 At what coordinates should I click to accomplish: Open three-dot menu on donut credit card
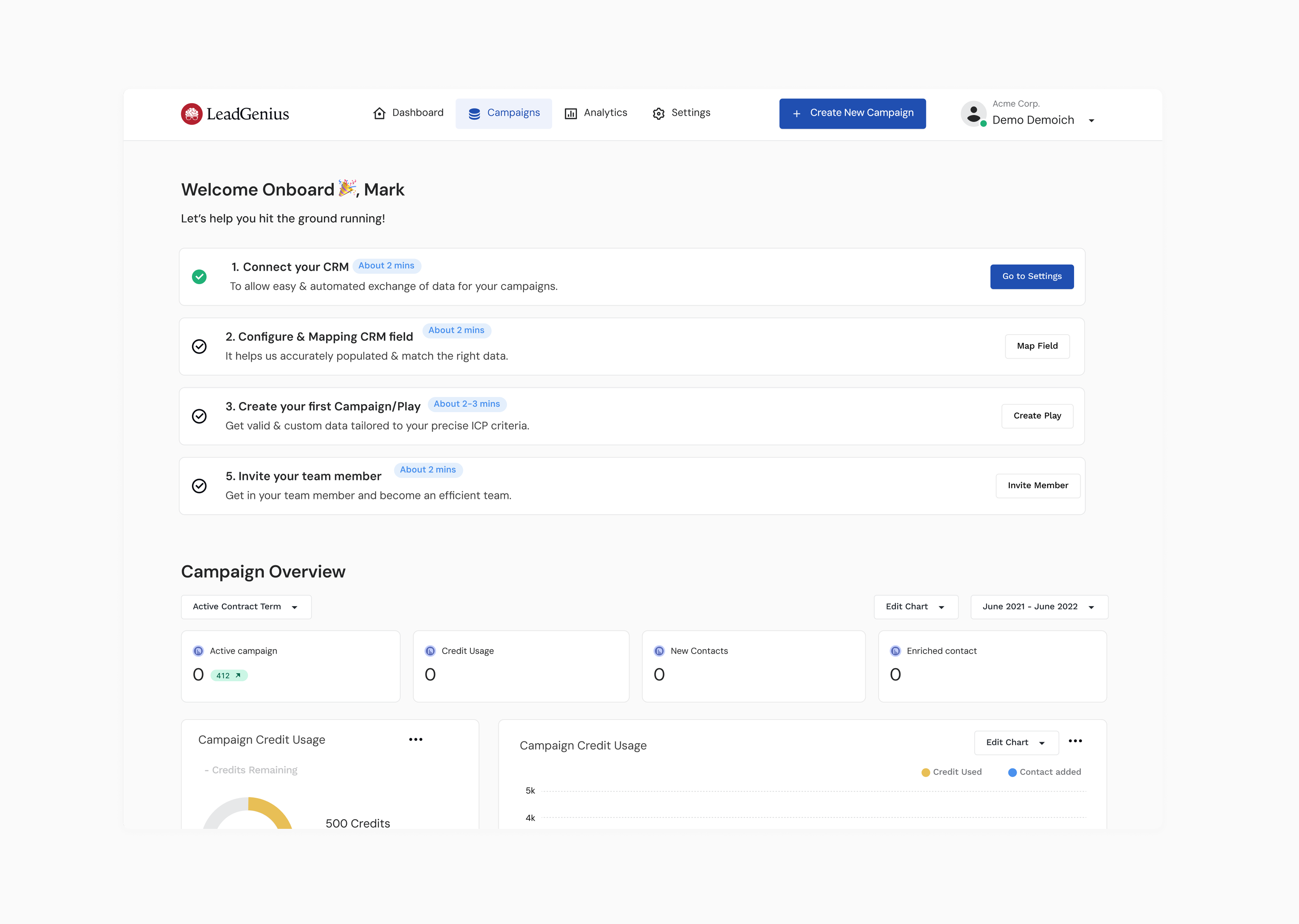click(416, 740)
